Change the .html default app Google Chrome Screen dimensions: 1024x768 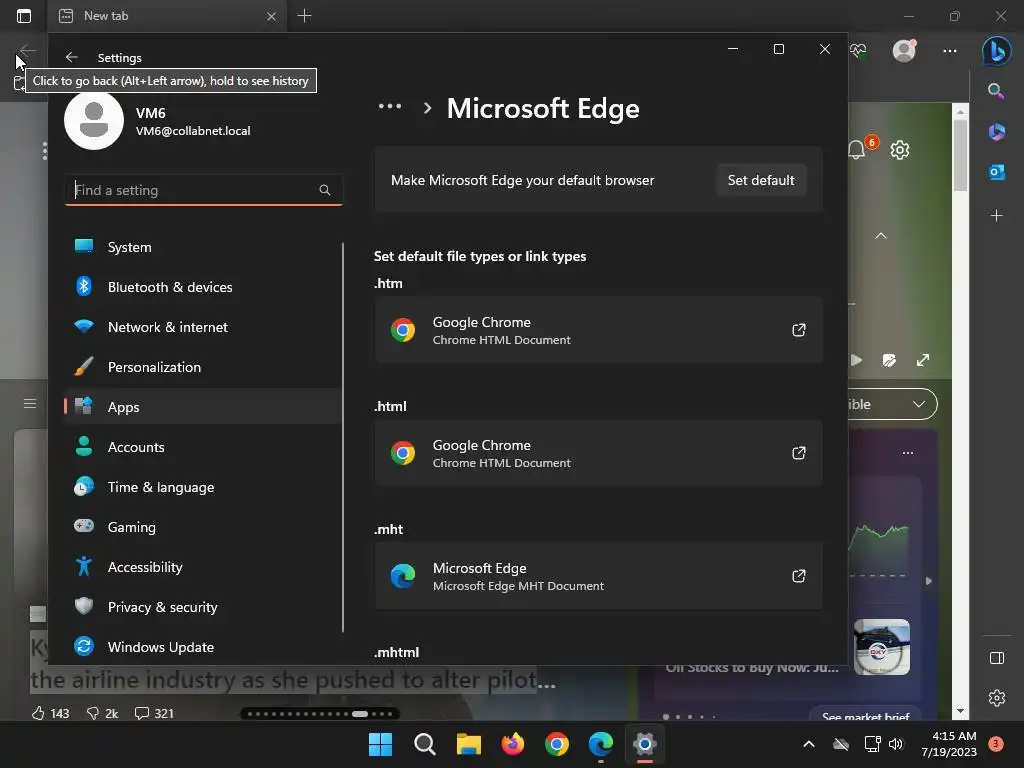click(x=598, y=453)
